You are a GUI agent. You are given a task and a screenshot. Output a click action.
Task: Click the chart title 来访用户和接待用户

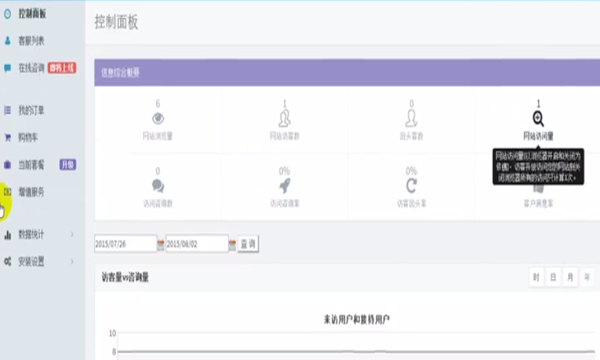pyautogui.click(x=357, y=319)
